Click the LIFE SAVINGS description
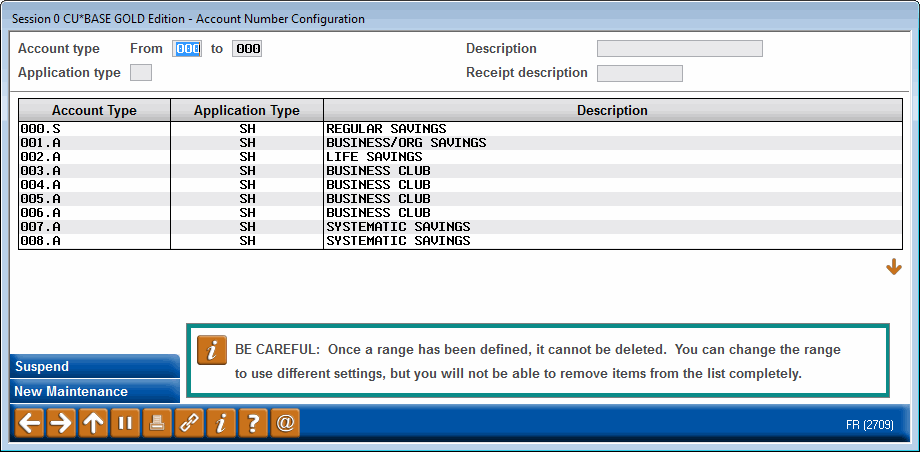This screenshot has height=452, width=920. point(374,157)
